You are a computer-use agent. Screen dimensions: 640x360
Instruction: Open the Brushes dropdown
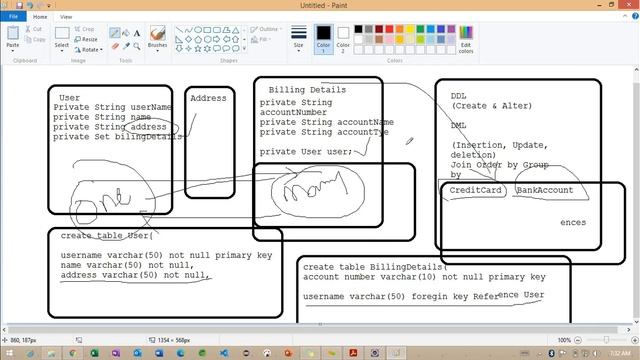pyautogui.click(x=158, y=51)
